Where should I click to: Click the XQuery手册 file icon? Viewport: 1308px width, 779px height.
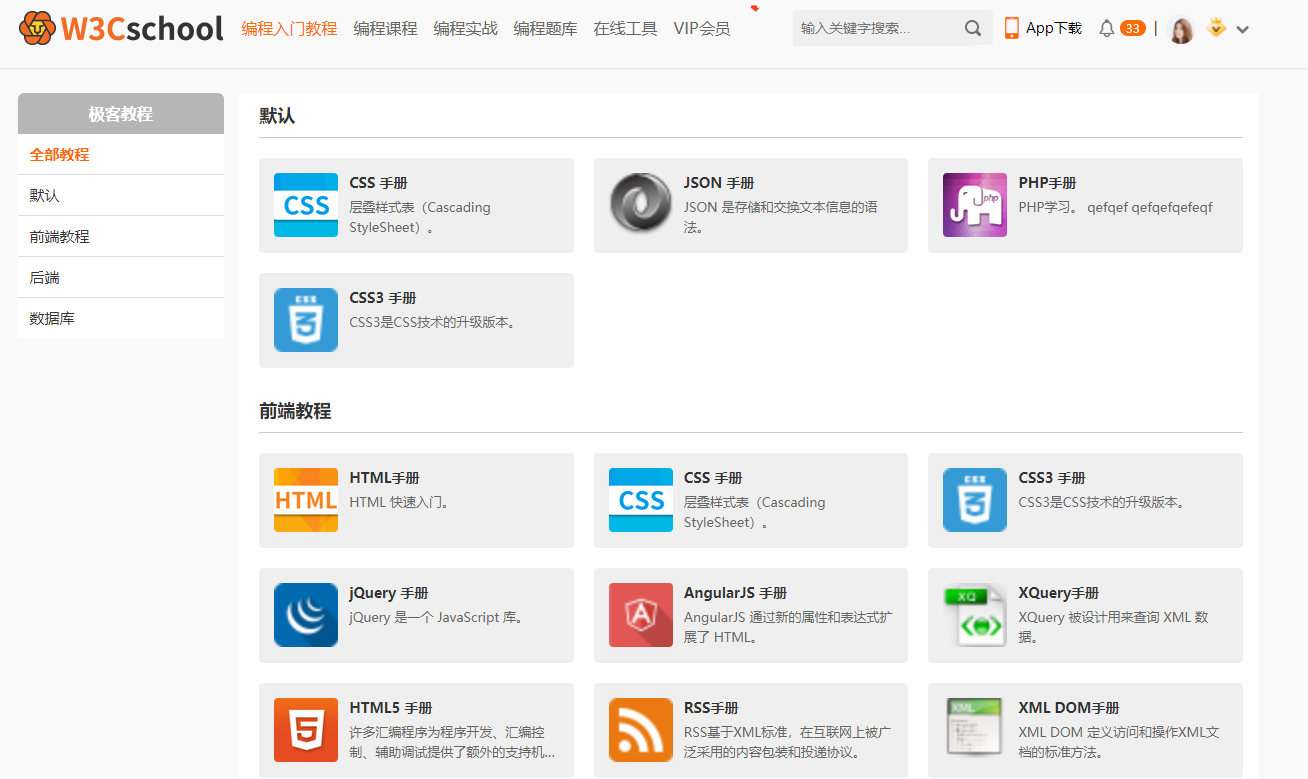pyautogui.click(x=974, y=615)
